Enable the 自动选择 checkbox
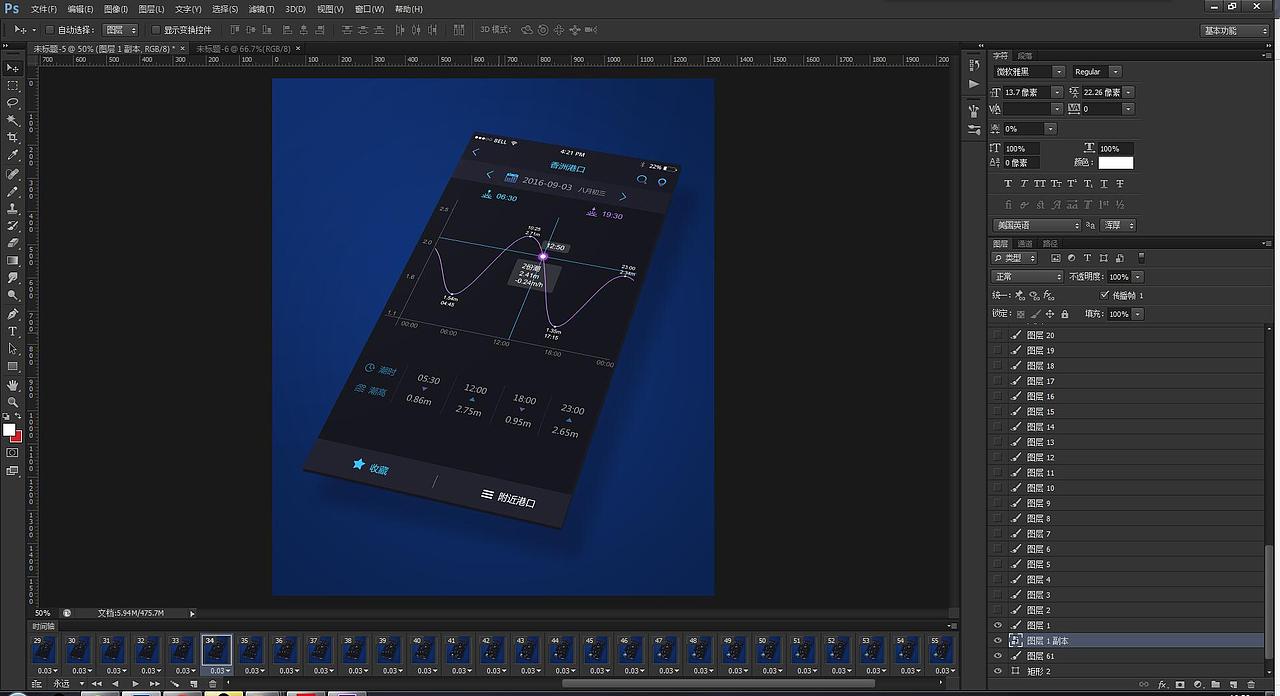 (49, 30)
